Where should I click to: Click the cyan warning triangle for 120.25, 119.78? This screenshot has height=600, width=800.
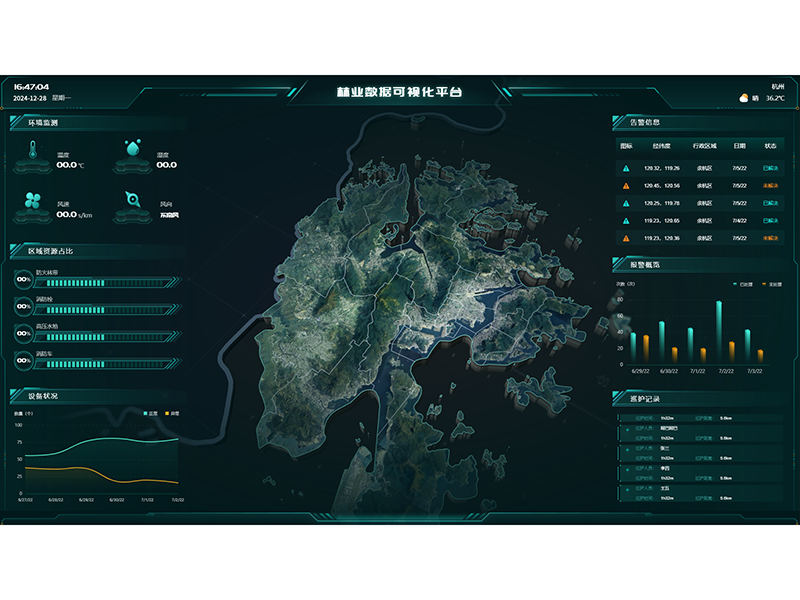[x=626, y=204]
